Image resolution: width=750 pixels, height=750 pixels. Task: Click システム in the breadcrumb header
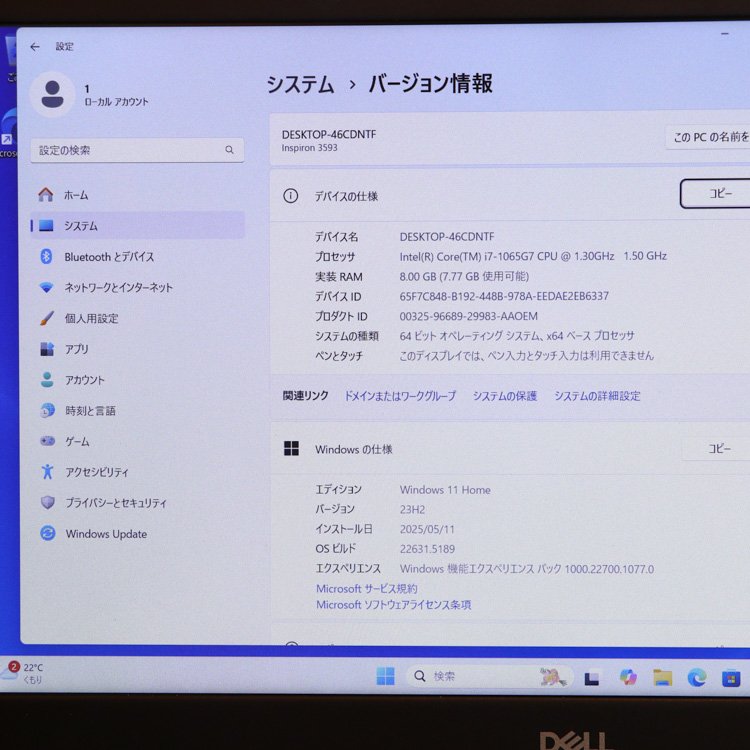300,84
